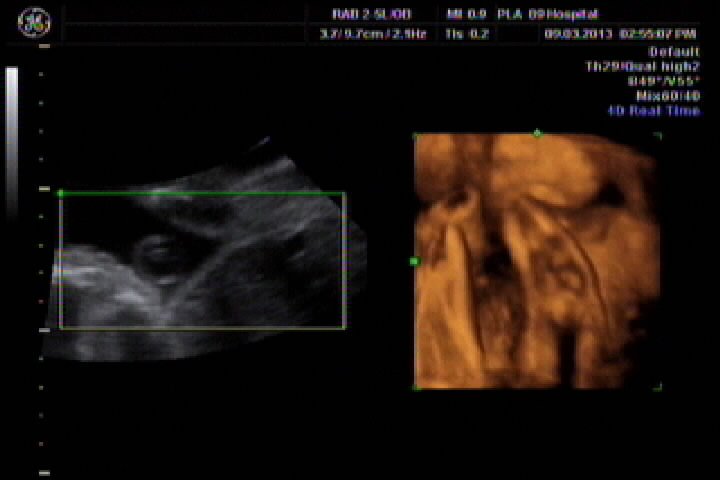This screenshot has width=720, height=480.
Task: Click the Th29 quality setting text
Action: coord(642,66)
